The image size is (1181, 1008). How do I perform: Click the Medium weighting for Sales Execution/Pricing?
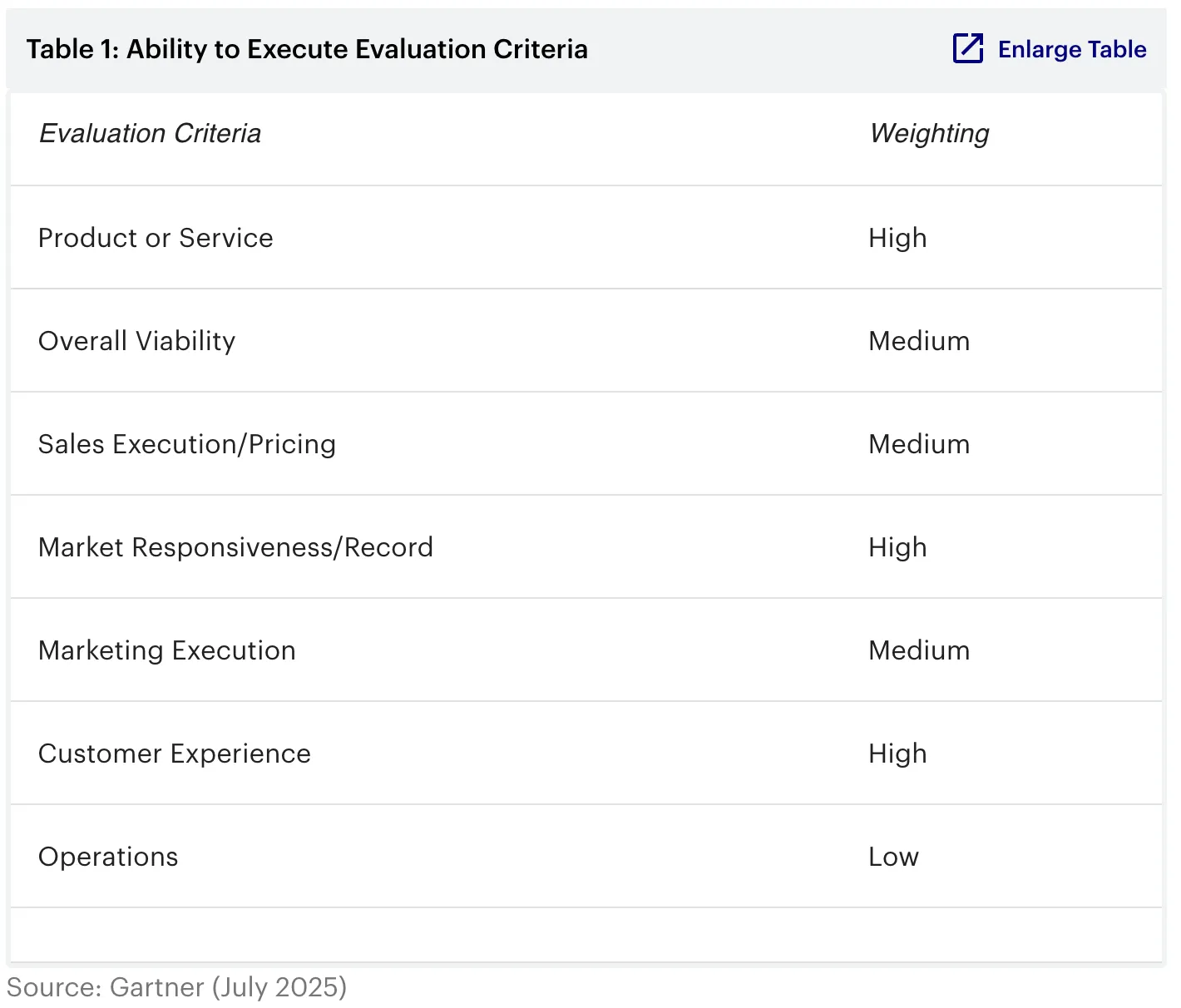[x=919, y=445]
